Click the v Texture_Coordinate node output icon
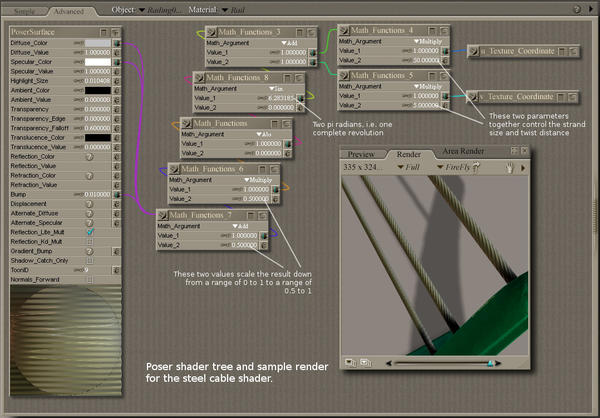Viewport: 600px width, 418px height. (473, 96)
